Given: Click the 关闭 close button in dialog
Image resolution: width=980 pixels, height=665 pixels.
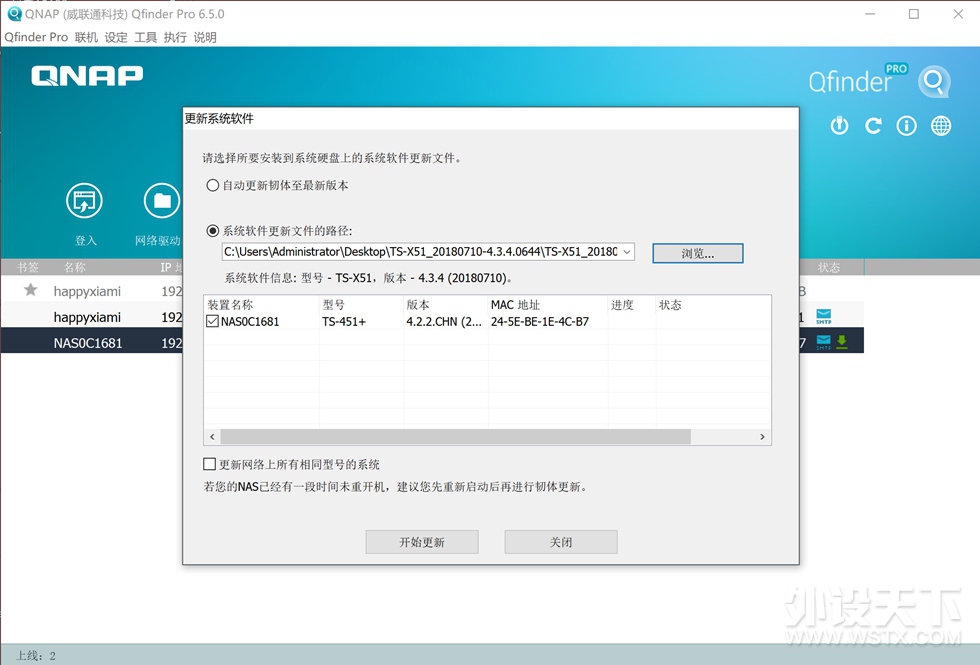Looking at the screenshot, I should pyautogui.click(x=561, y=542).
